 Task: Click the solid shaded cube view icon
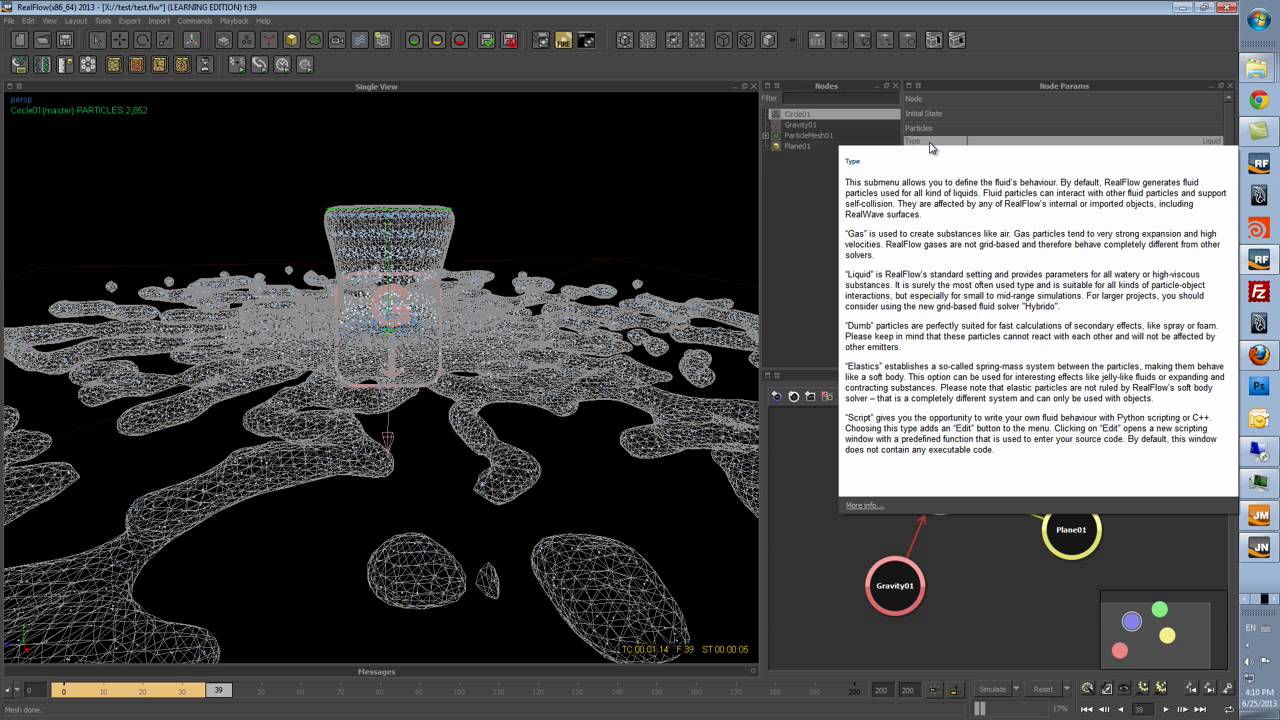point(769,40)
